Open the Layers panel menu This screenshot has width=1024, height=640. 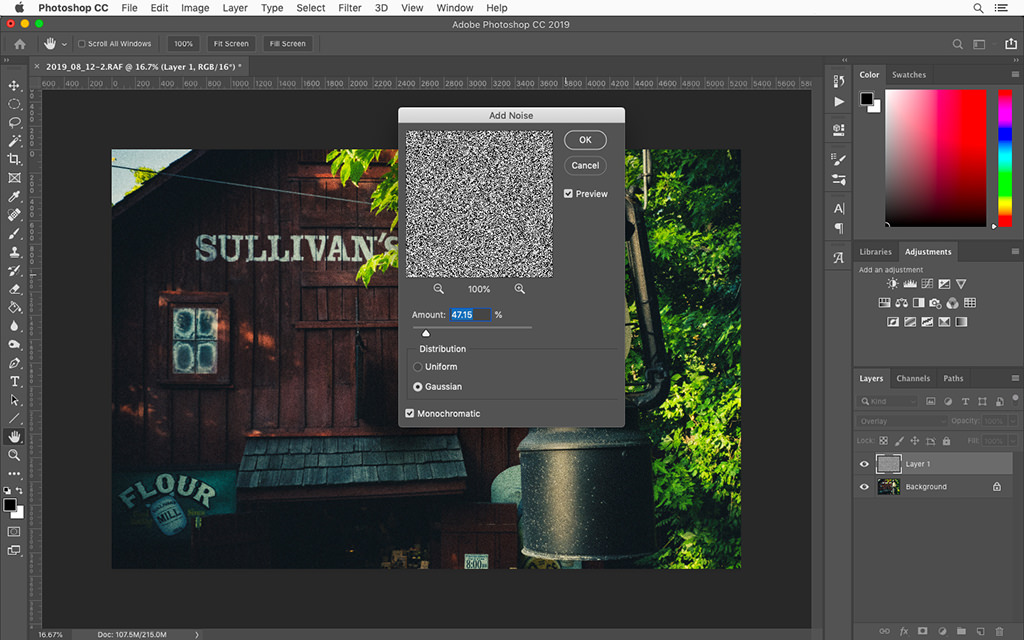tap(1015, 378)
